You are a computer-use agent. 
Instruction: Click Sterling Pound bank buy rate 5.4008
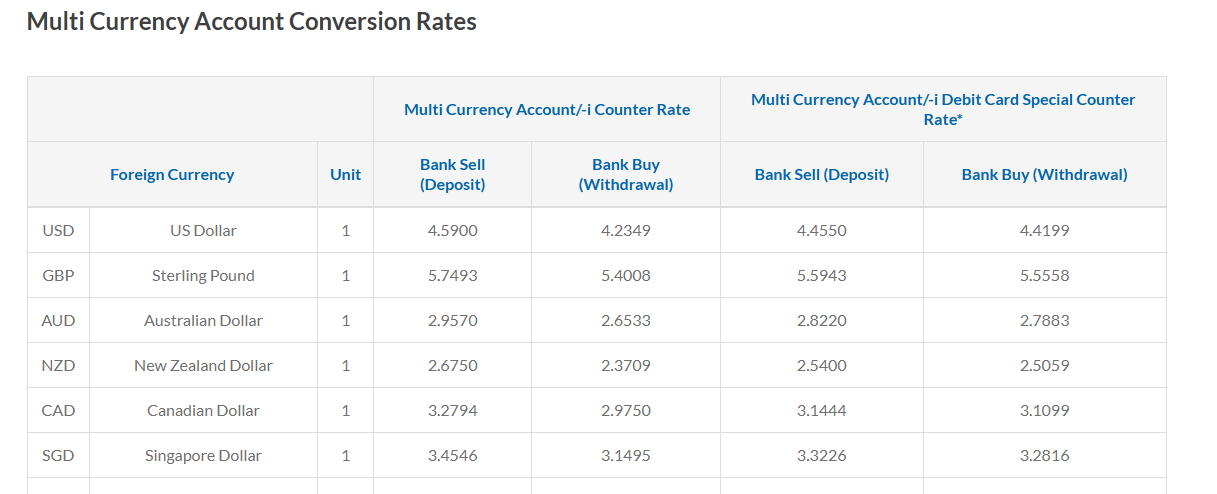626,275
